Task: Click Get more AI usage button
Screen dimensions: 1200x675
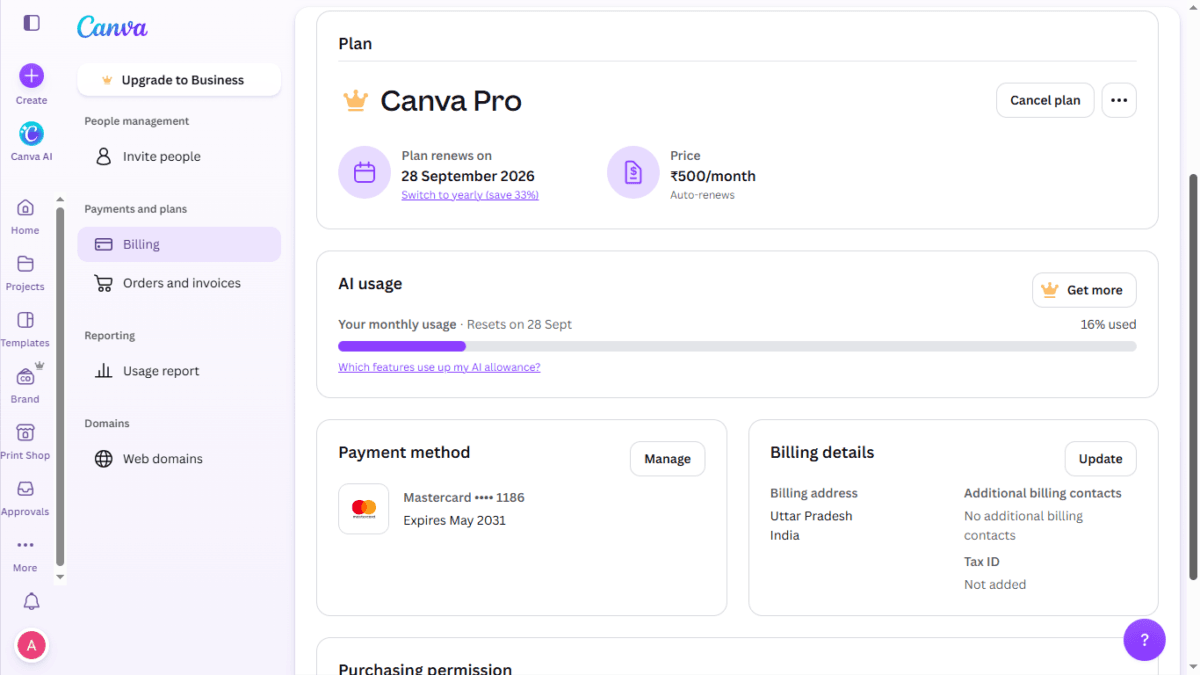Action: click(1084, 290)
